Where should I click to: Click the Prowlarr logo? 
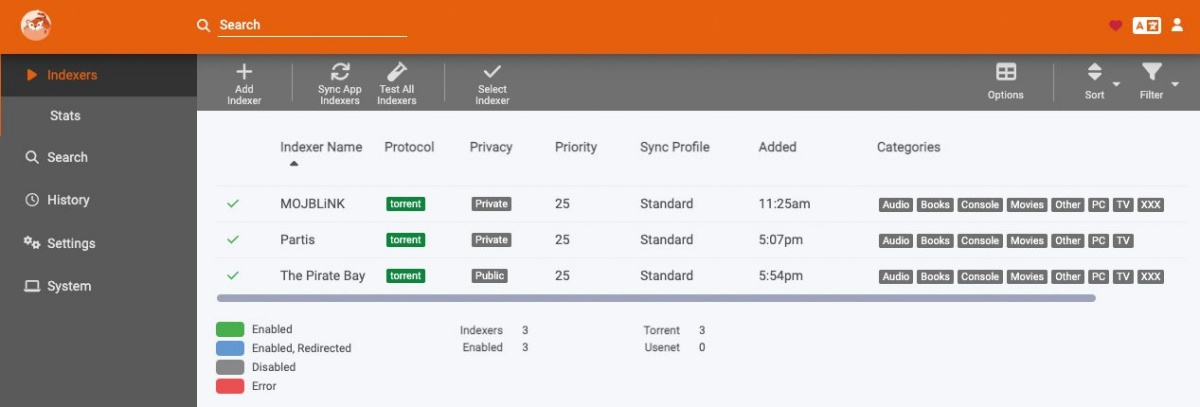(x=36, y=26)
